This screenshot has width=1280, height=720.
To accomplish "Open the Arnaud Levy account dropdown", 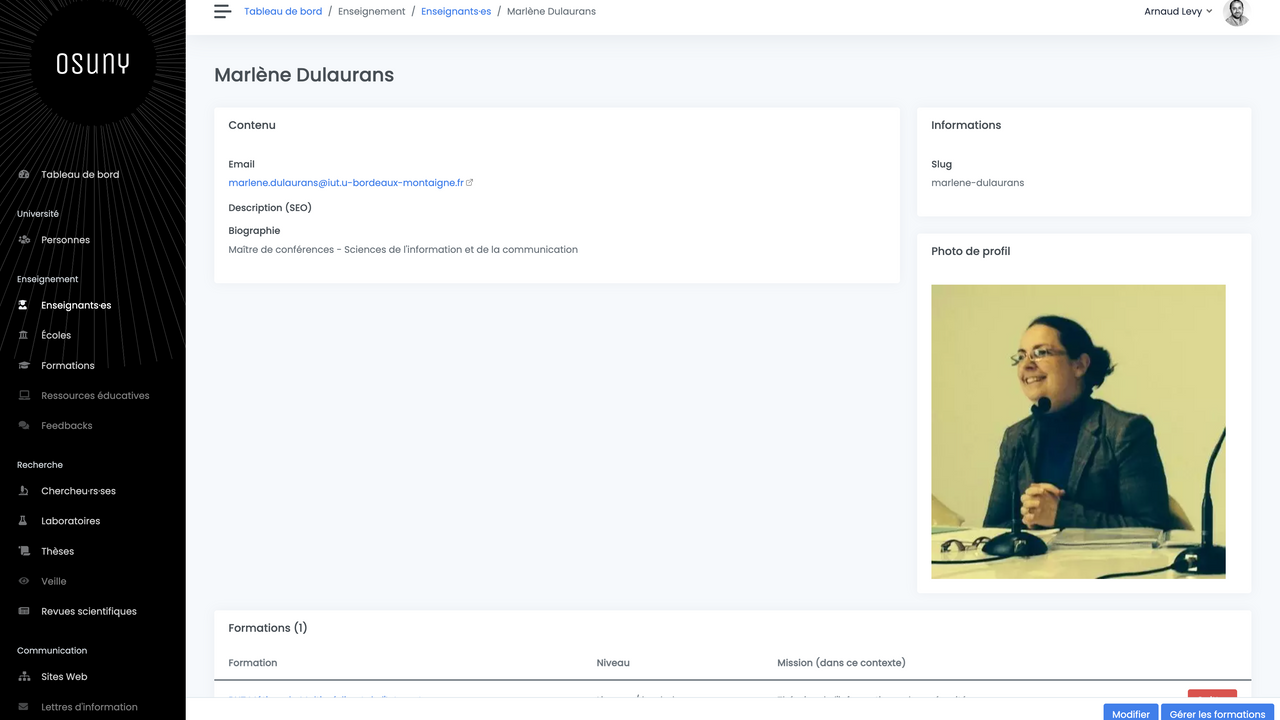I will (x=1178, y=11).
